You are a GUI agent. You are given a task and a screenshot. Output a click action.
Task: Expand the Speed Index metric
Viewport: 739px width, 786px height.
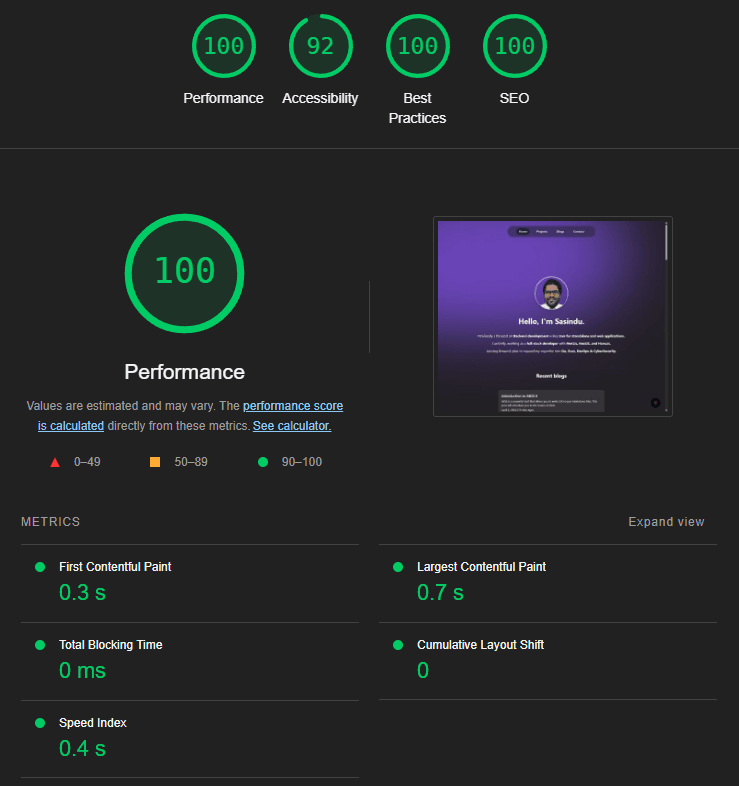(x=190, y=739)
